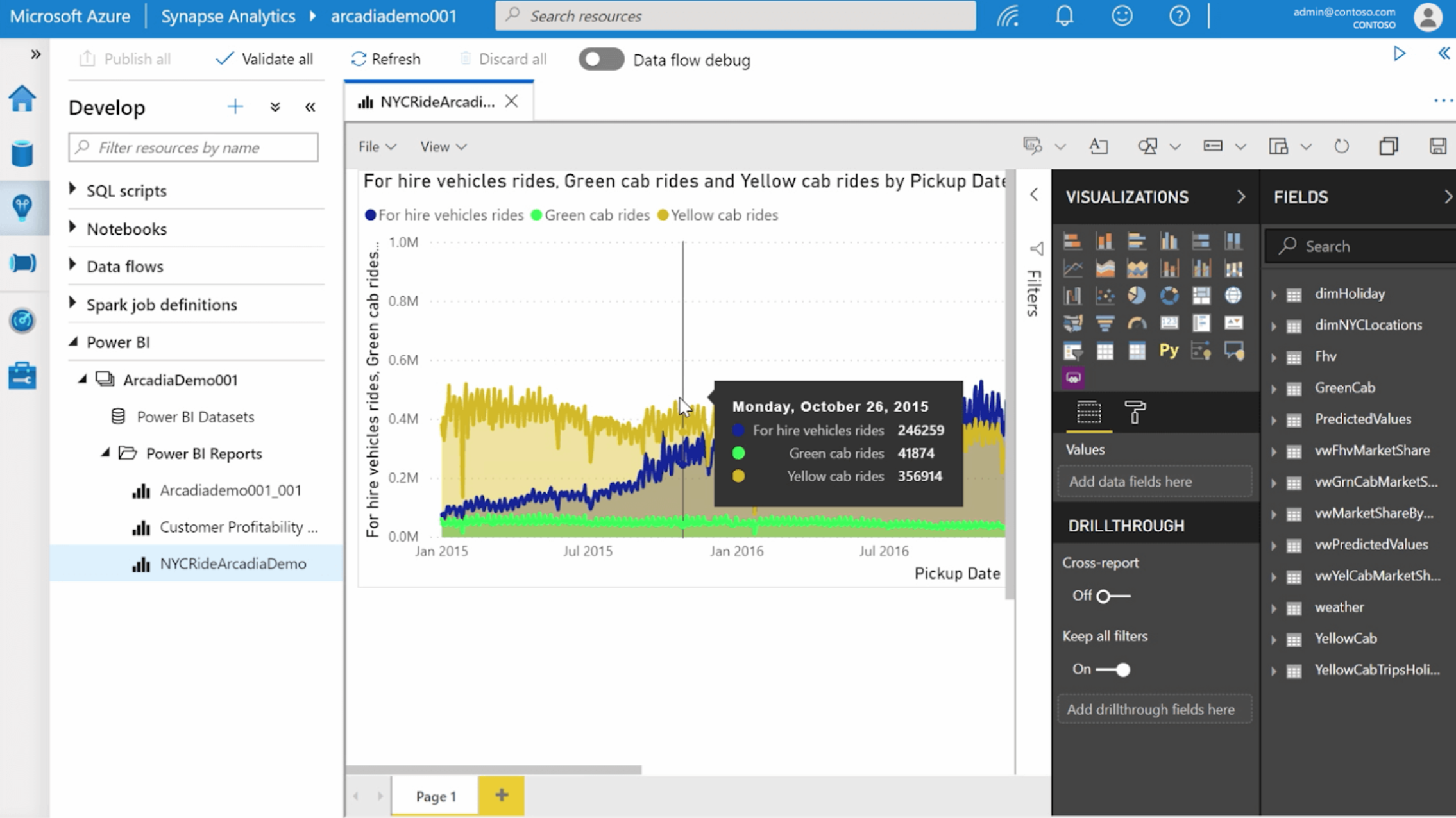Viewport: 1456px width, 818px height.
Task: Open the Fields well tab icon
Action: [1088, 412]
